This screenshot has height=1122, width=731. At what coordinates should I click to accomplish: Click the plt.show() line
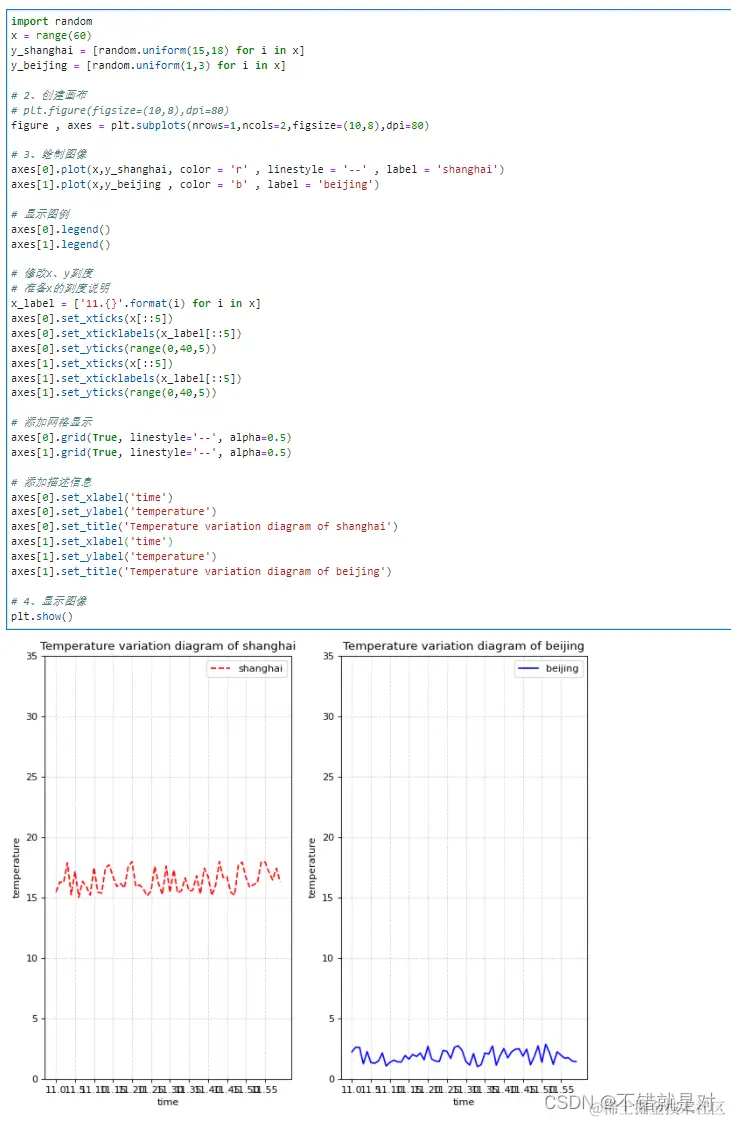pos(42,616)
